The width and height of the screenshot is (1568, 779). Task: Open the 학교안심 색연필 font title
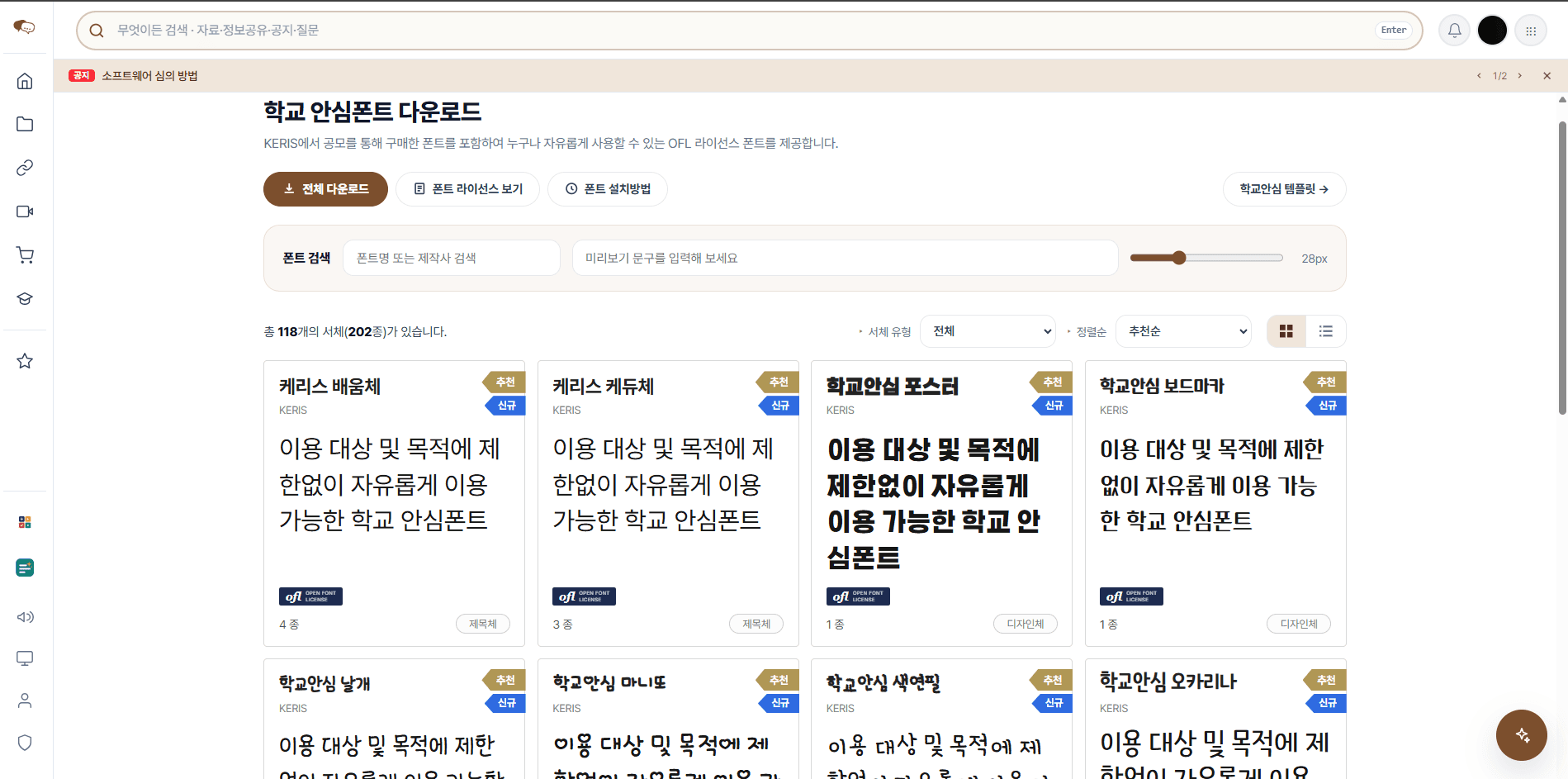coord(883,682)
